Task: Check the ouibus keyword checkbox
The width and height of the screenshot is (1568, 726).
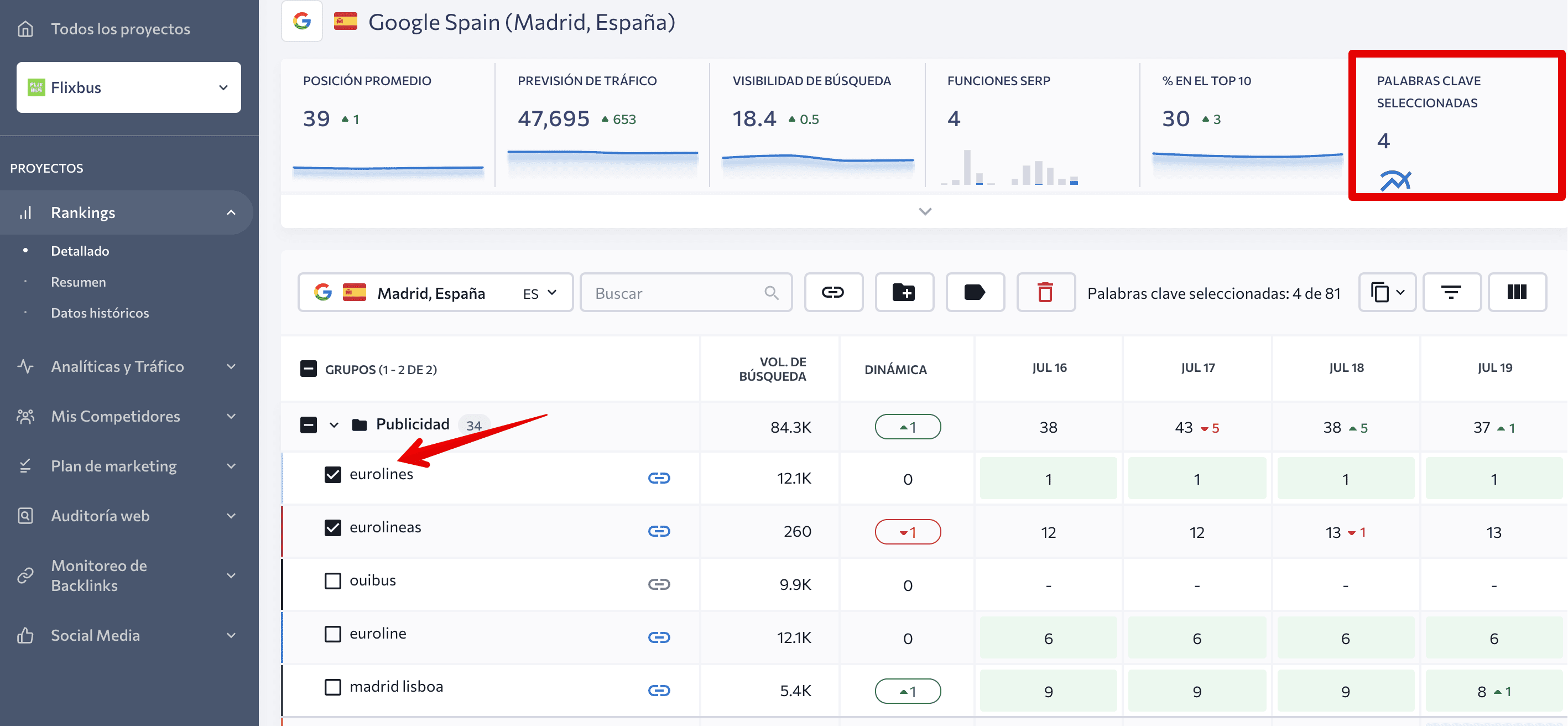Action: tap(332, 580)
